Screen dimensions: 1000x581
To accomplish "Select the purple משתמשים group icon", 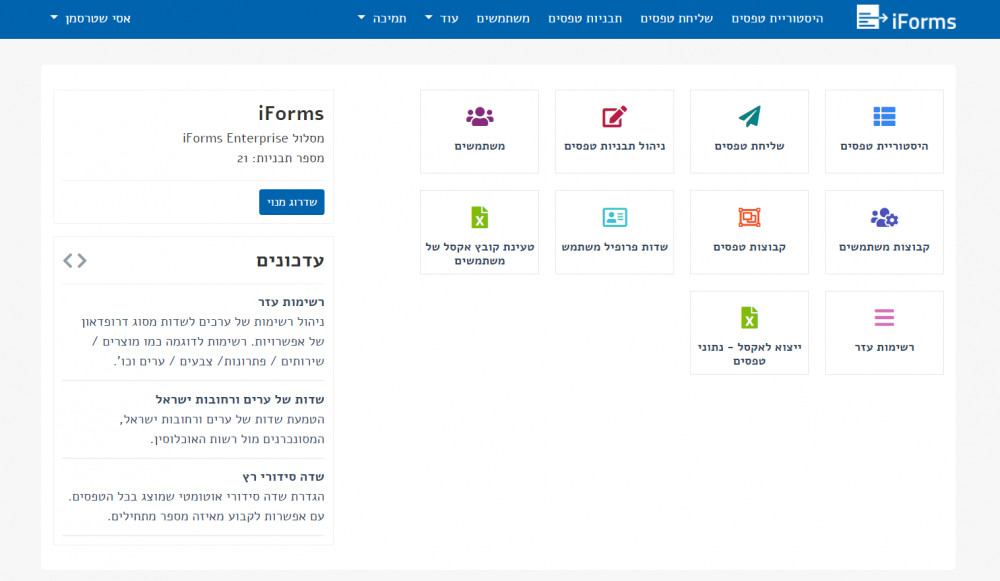I will point(480,117).
